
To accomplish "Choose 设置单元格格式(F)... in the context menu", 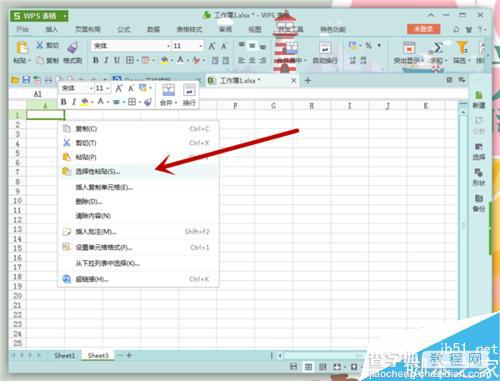I will (x=139, y=247).
